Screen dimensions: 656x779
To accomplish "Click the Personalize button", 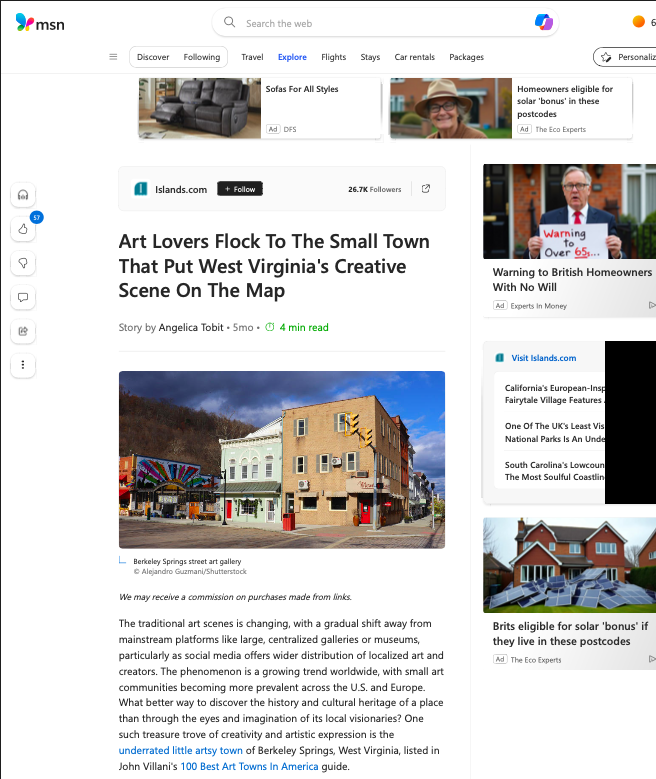I will [625, 57].
